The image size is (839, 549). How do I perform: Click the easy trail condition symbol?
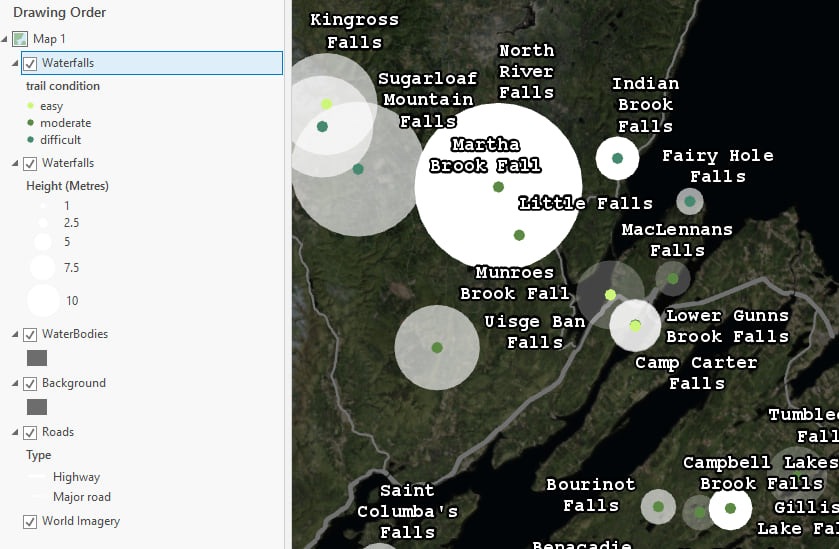(x=30, y=106)
